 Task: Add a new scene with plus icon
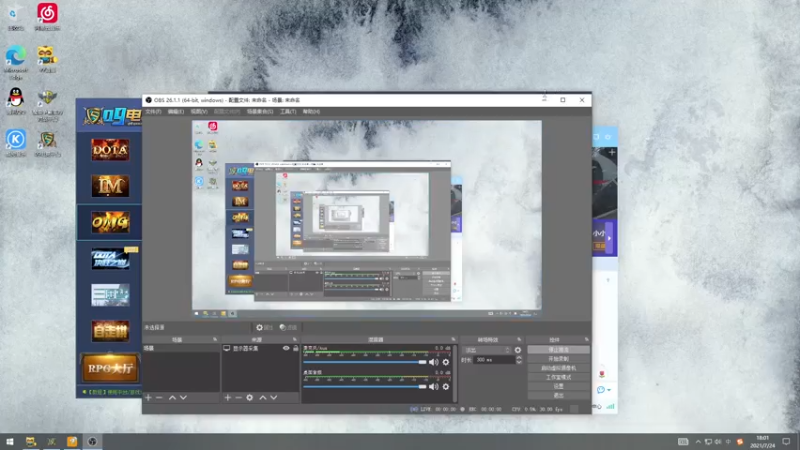pos(148,397)
